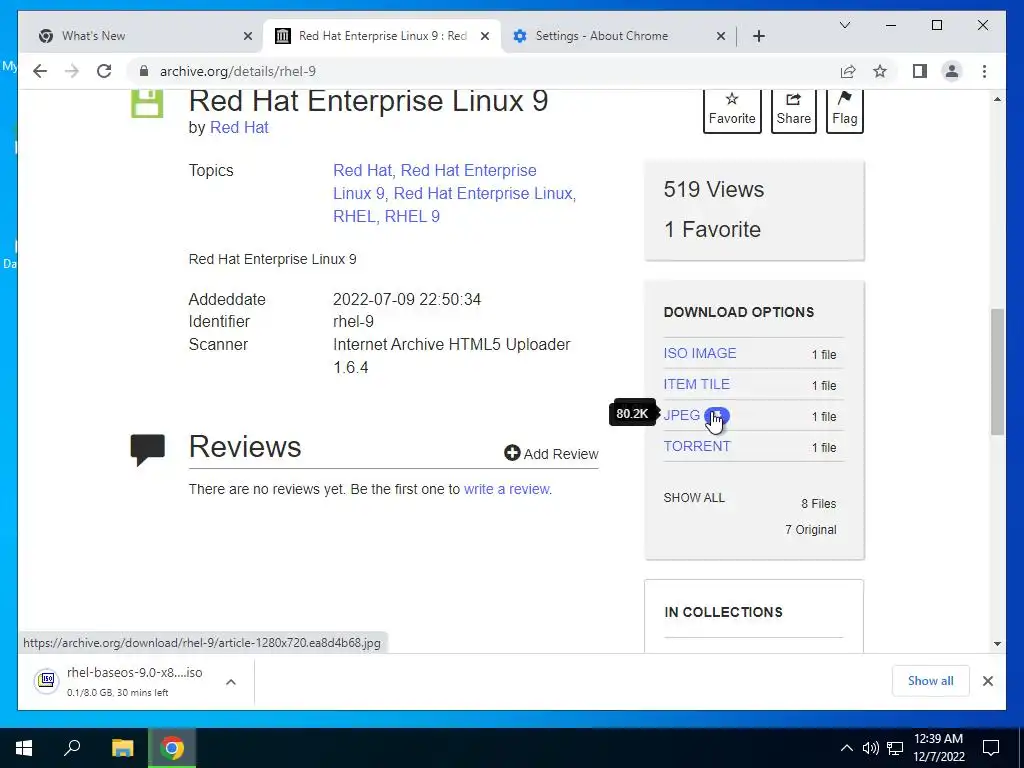Click the Reviews speech bubble icon
The height and width of the screenshot is (768, 1024).
coord(148,449)
